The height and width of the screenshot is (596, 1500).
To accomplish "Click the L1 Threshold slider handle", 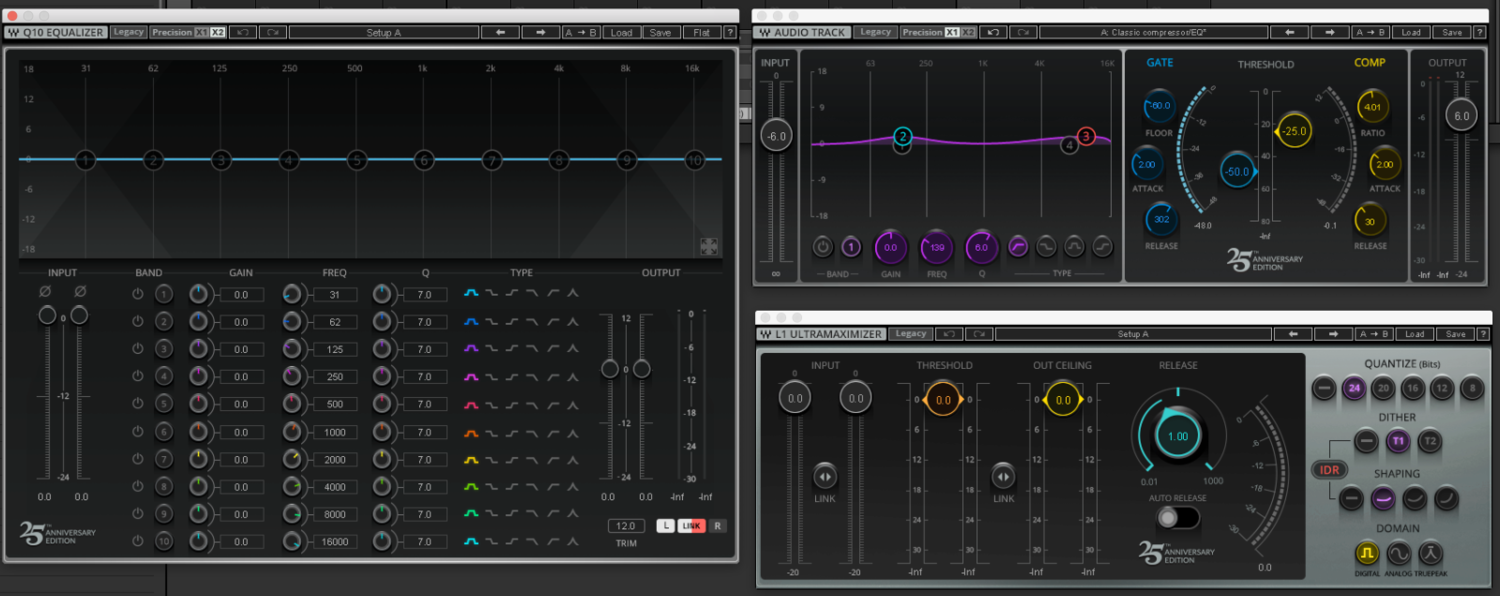I will coord(943,400).
